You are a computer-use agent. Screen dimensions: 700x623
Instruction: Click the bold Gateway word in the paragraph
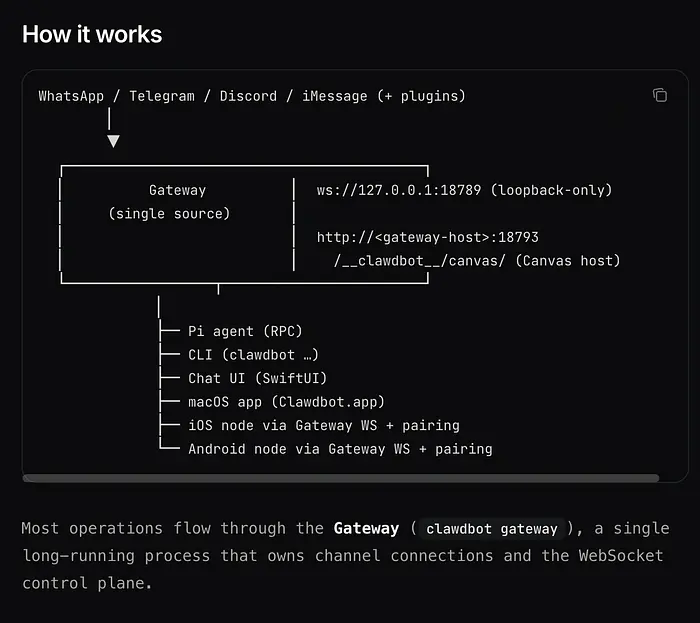(x=366, y=528)
